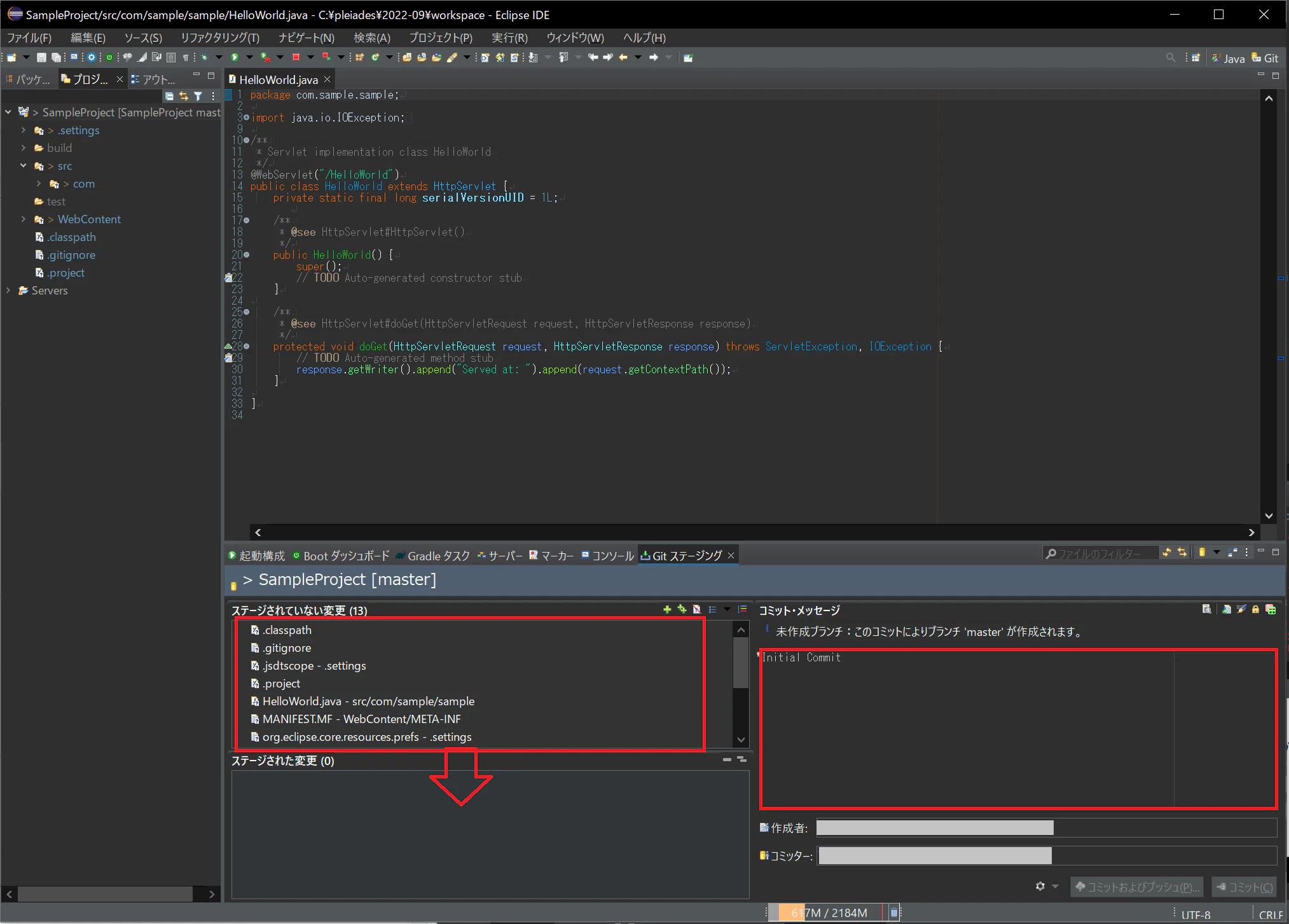Click the red Stop (terminate) toolbar icon
The image size is (1289, 924).
point(296,58)
